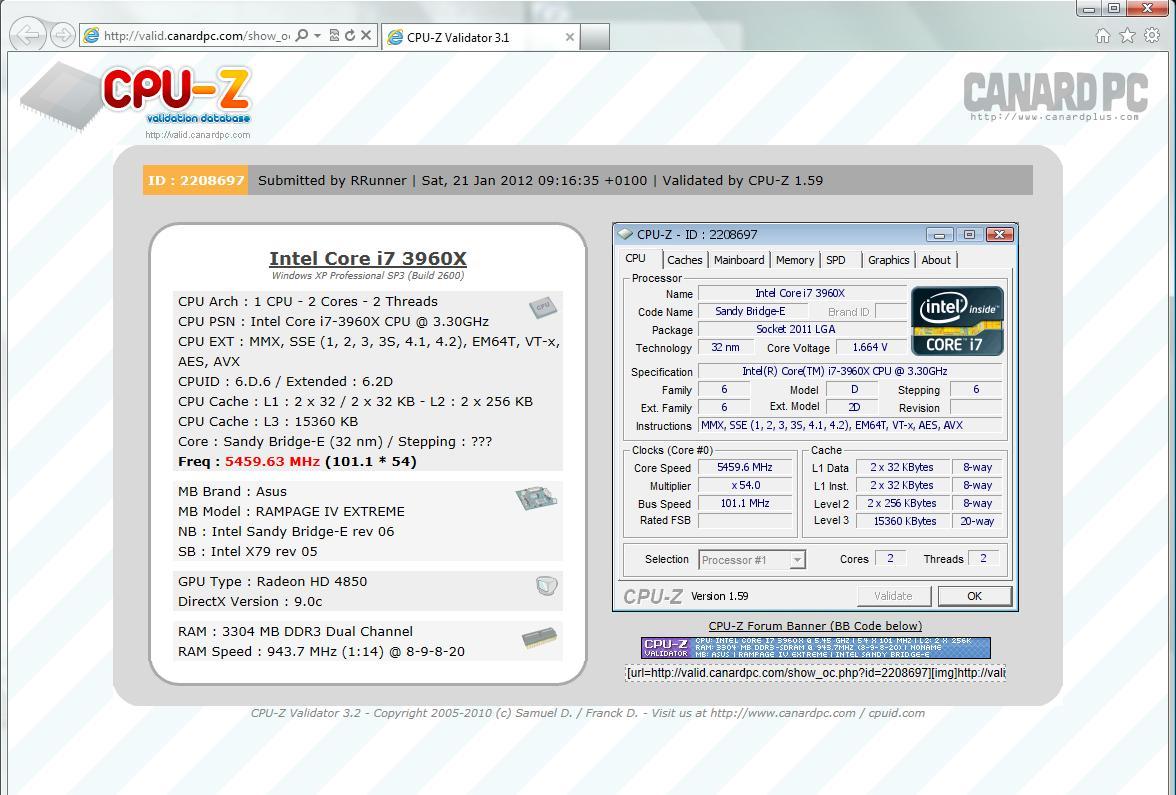This screenshot has width=1176, height=795.
Task: Click the Name field Intel Core i7 3960X
Action: tap(802, 293)
